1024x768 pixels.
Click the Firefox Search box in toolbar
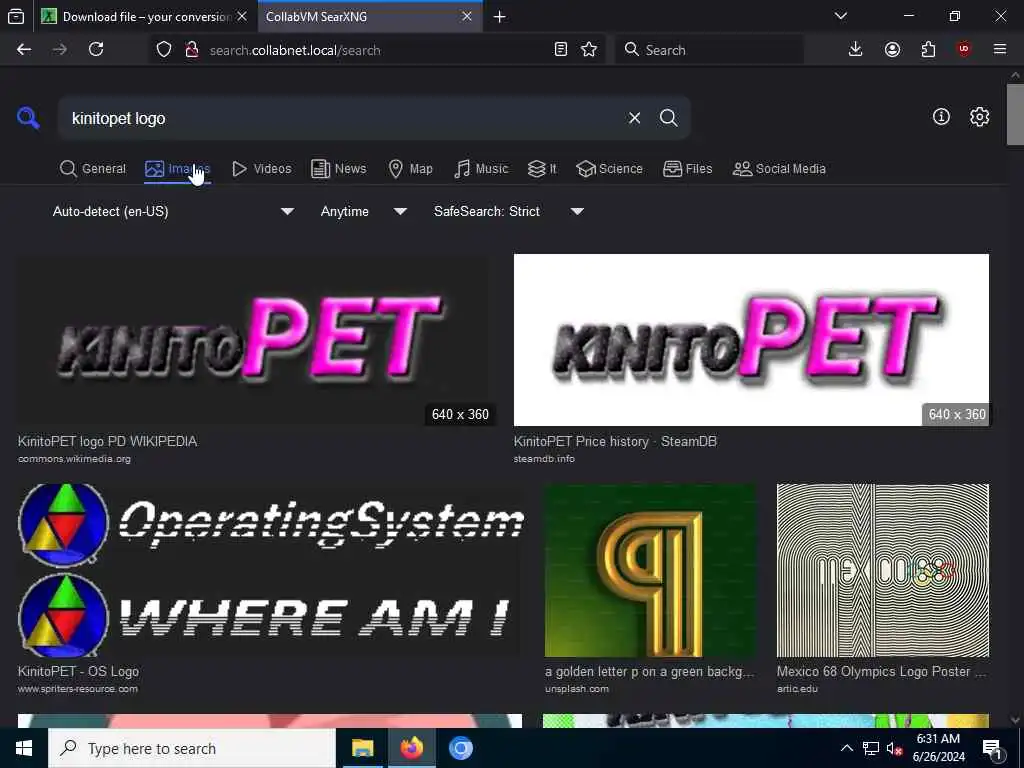[709, 50]
